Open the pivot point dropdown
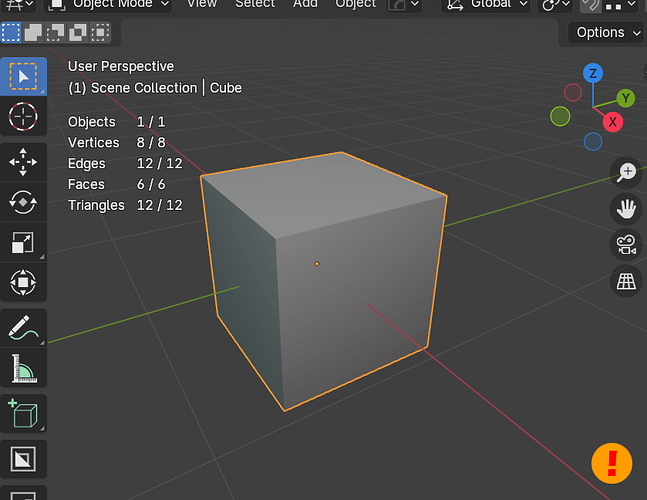The image size is (647, 500). pos(556,5)
